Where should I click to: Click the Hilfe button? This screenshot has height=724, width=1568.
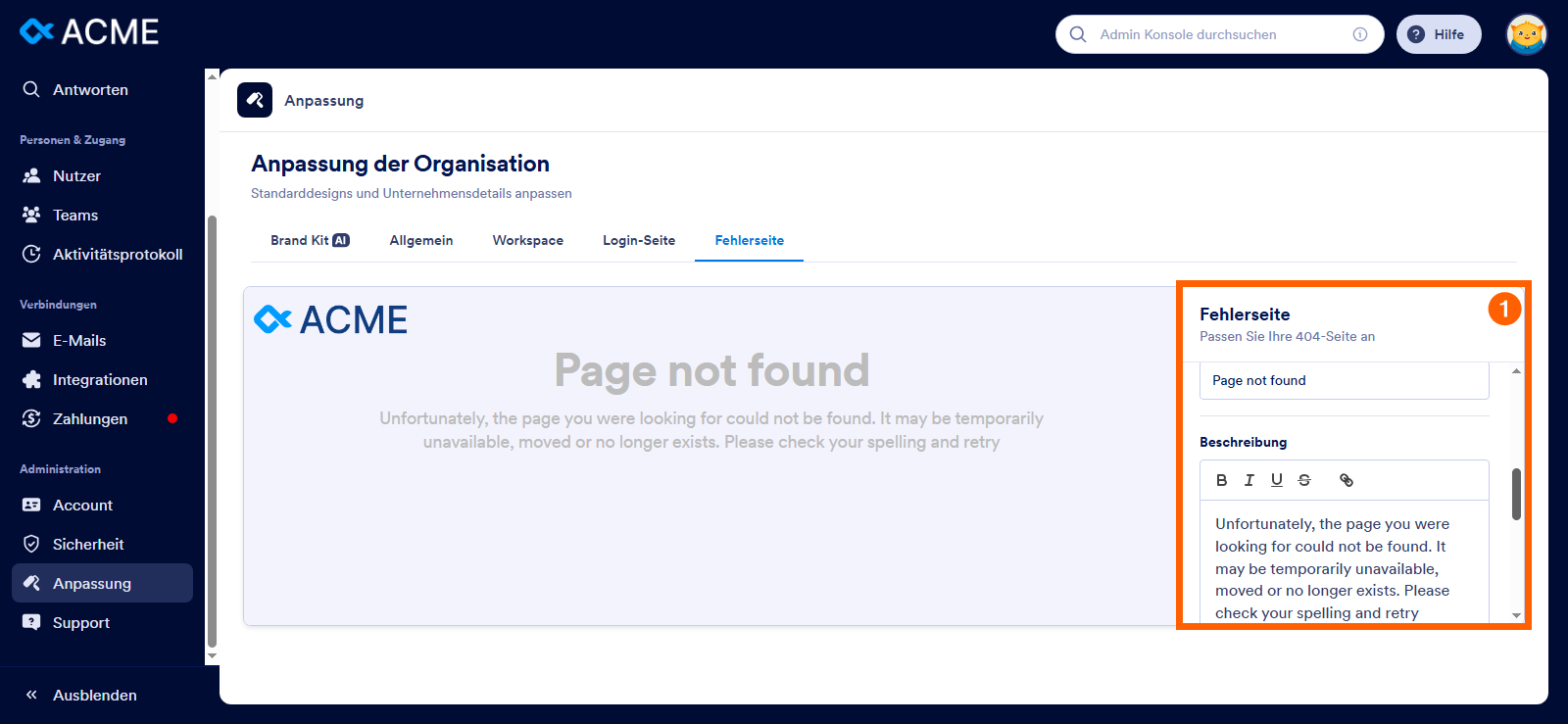point(1439,34)
